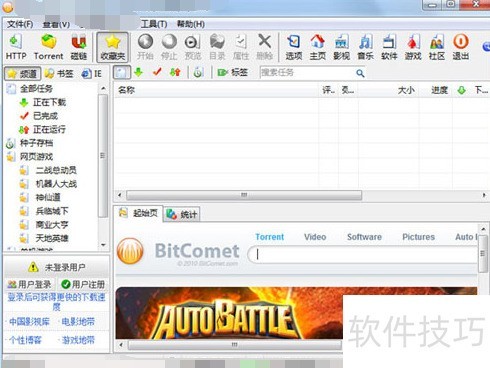Click the 退出 exit icon
Screen dimensions: 490x368
coord(461,47)
